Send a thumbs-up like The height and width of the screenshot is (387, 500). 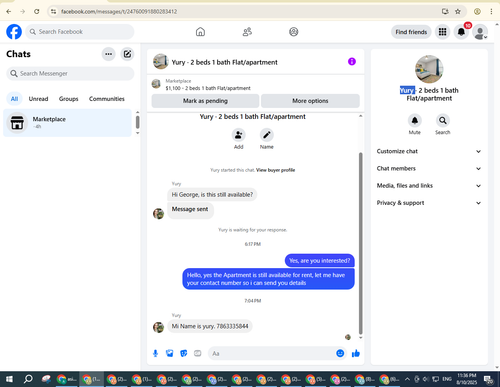click(356, 353)
